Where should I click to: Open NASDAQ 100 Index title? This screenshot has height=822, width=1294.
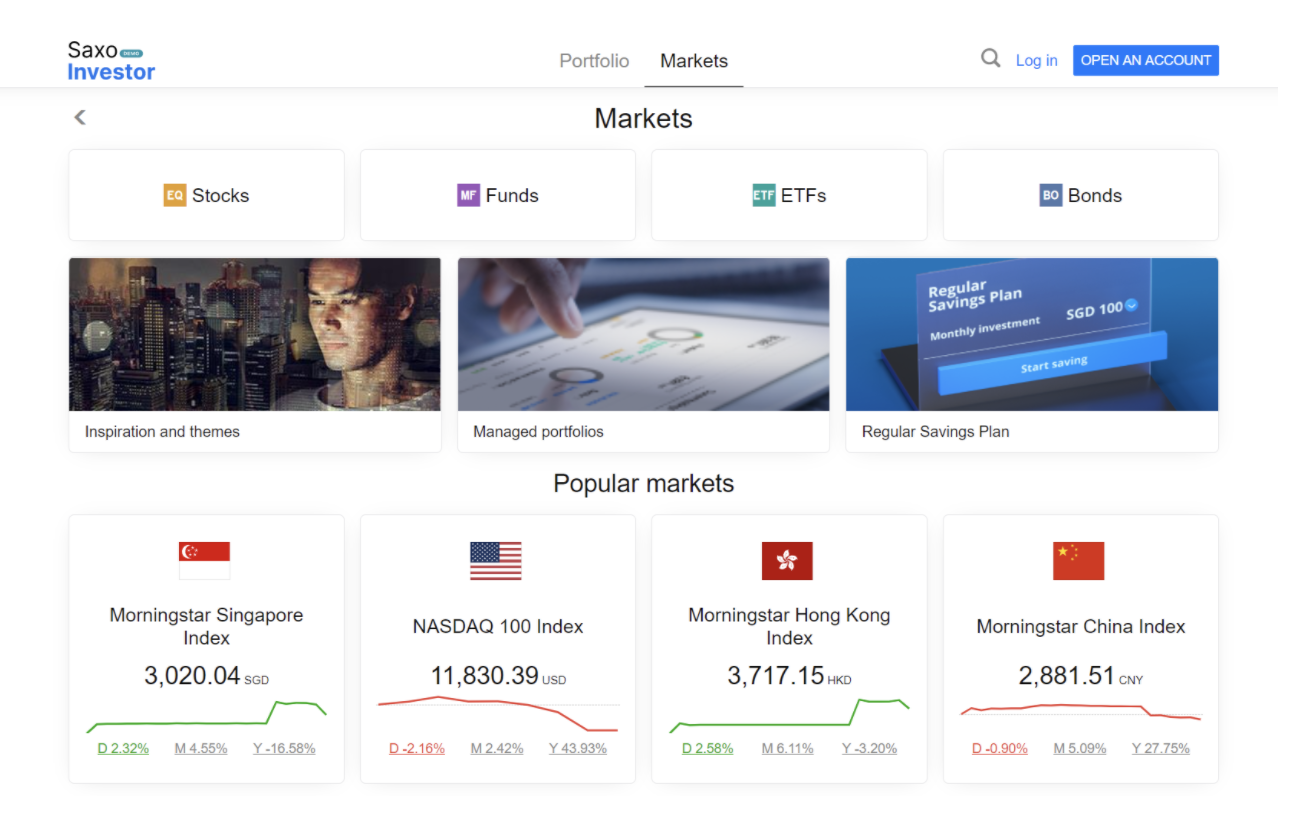tap(498, 626)
